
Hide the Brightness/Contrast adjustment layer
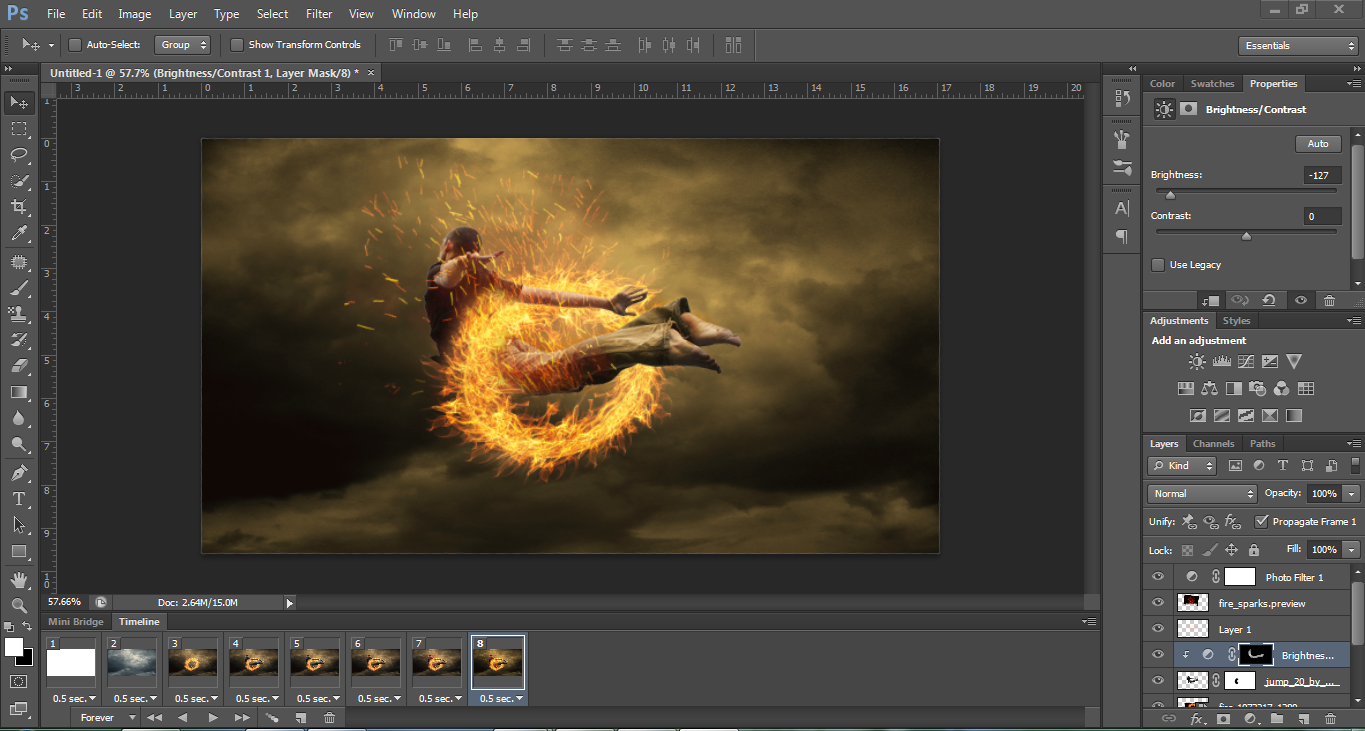pos(1158,655)
